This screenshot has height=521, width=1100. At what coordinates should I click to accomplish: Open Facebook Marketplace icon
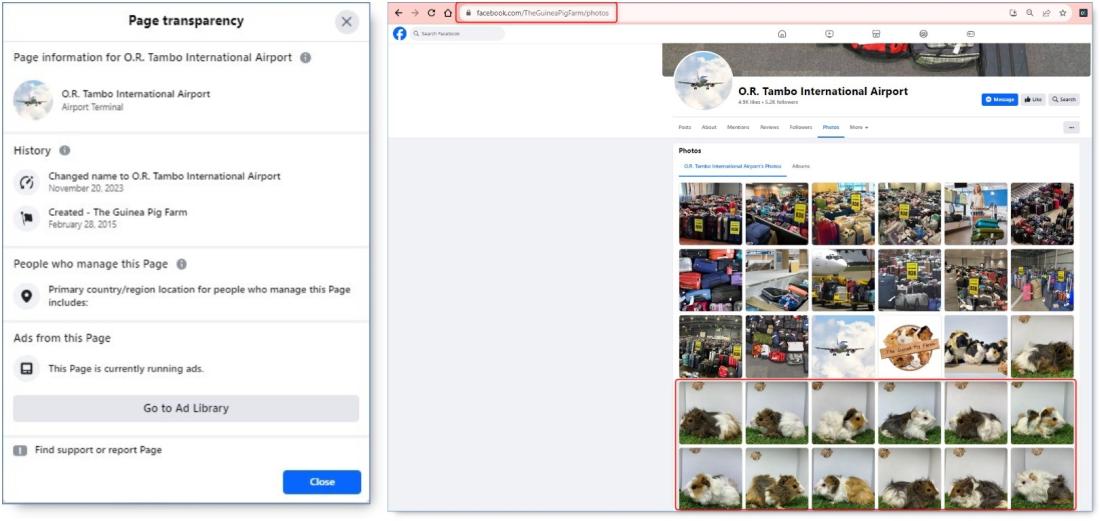click(x=876, y=34)
